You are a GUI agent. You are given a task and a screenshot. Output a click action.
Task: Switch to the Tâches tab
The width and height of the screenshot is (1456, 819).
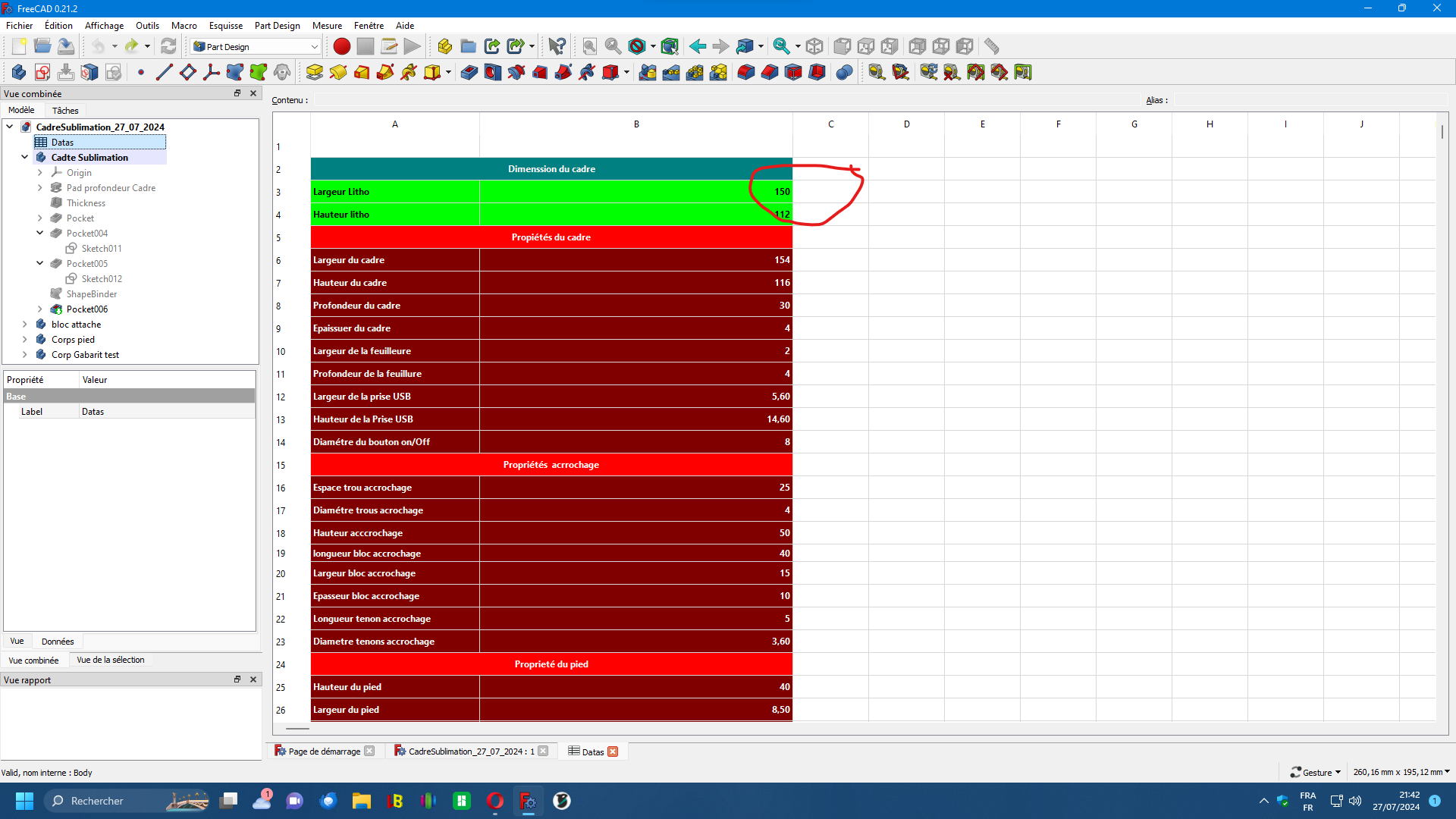point(65,111)
